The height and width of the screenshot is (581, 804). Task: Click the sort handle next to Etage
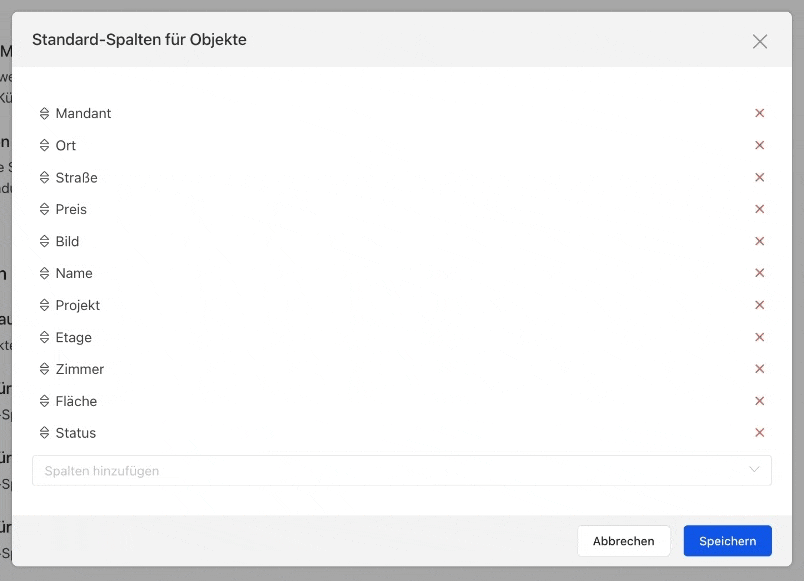(x=45, y=337)
